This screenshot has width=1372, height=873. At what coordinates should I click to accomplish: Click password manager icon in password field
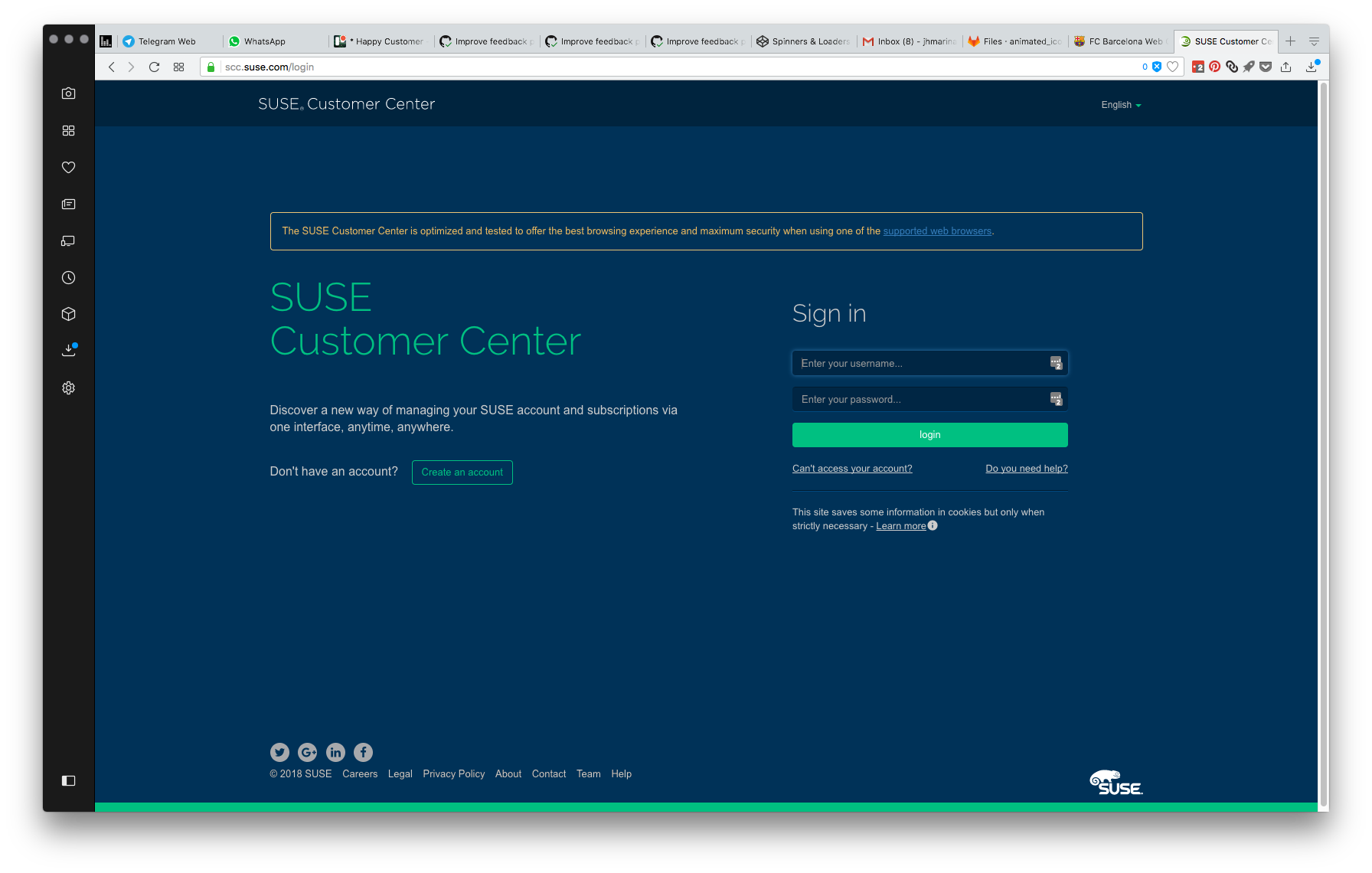pyautogui.click(x=1056, y=399)
